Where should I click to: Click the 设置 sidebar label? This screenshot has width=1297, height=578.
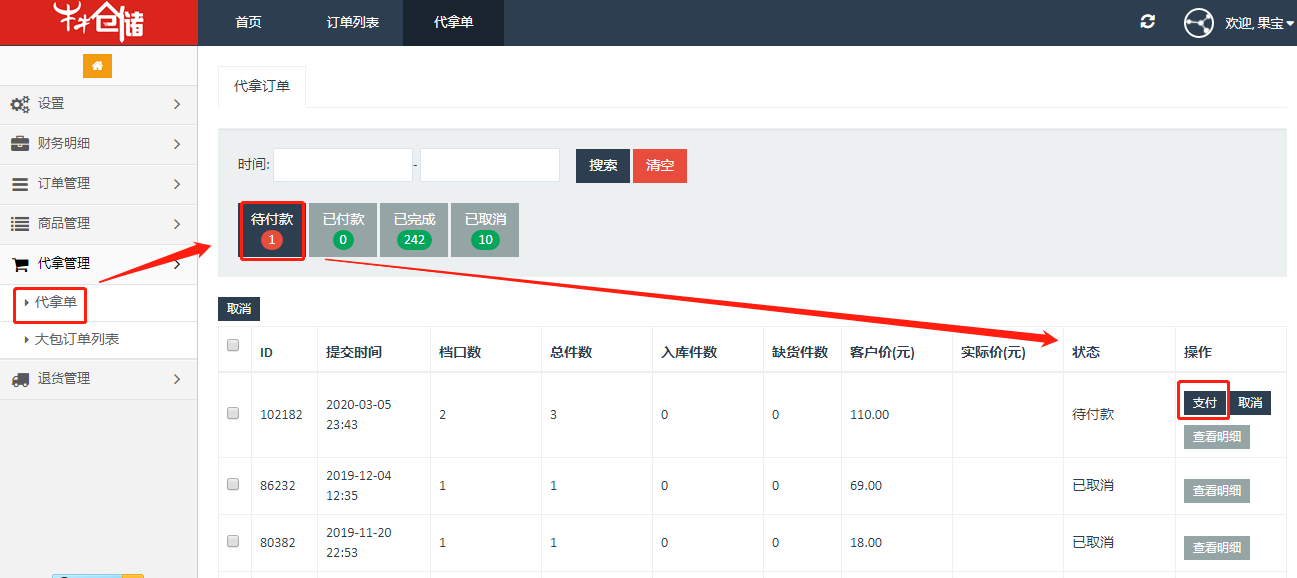(51, 104)
